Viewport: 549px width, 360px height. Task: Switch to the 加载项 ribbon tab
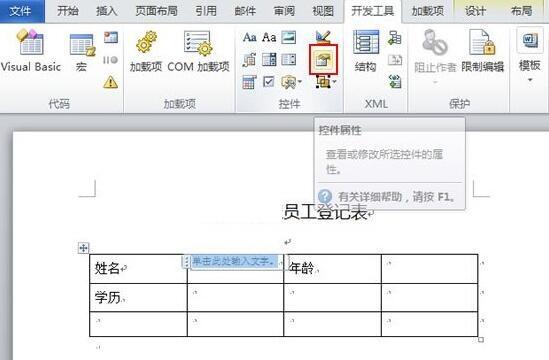coord(428,11)
